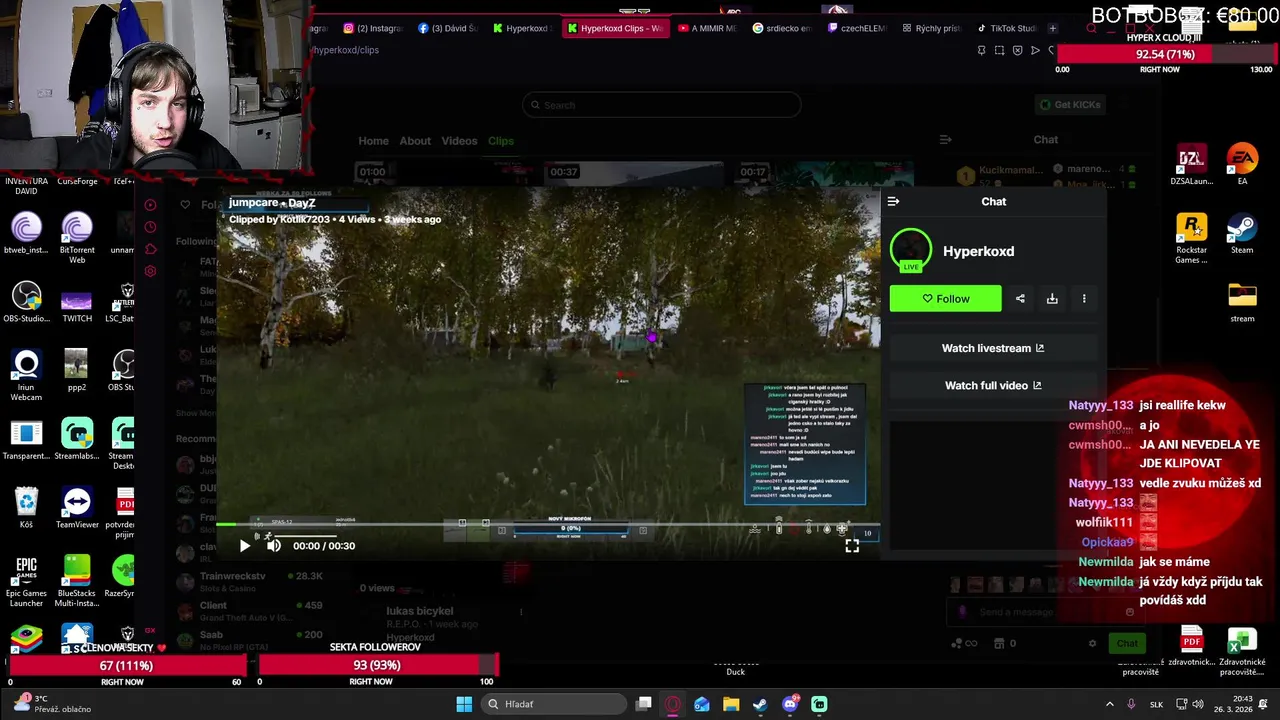Seek on the clip progress bar

[548, 524]
